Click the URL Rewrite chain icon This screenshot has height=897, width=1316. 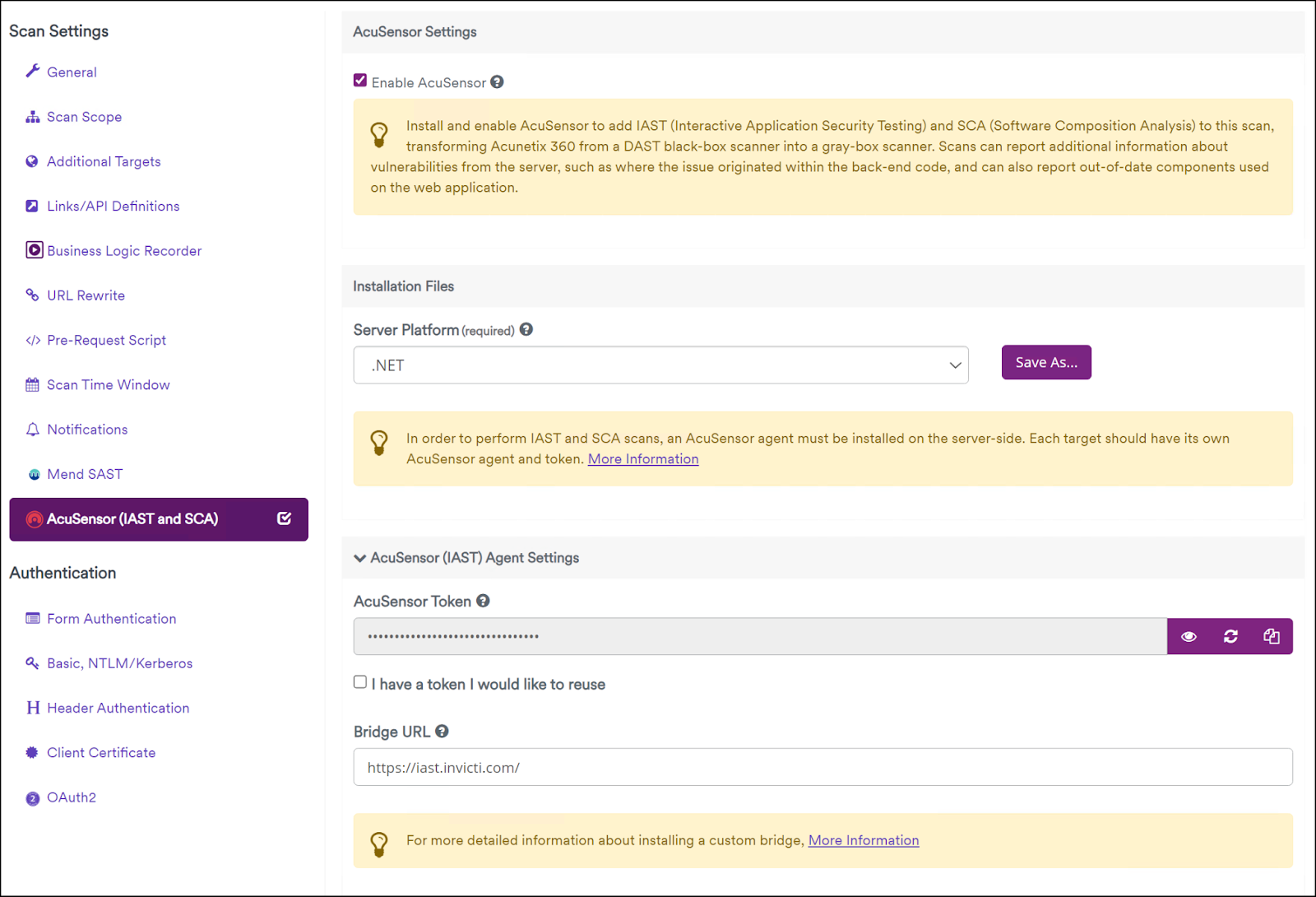pos(32,295)
